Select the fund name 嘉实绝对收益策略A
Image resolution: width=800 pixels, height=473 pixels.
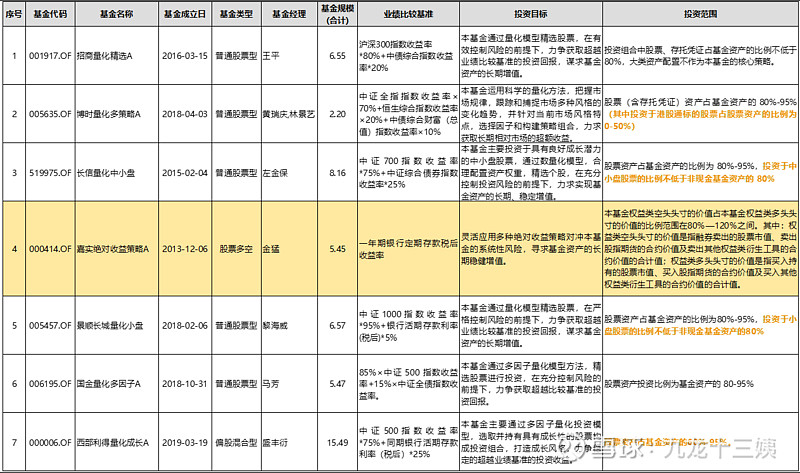tap(113, 249)
